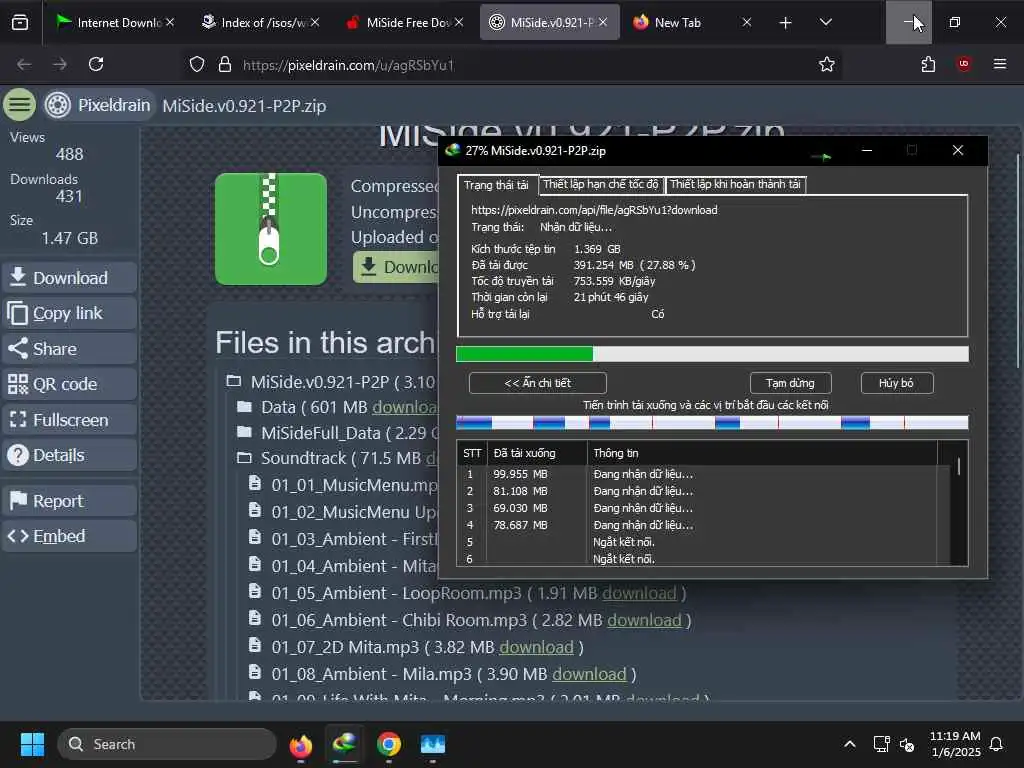Collapse the Soundtrack folder

coord(244,458)
